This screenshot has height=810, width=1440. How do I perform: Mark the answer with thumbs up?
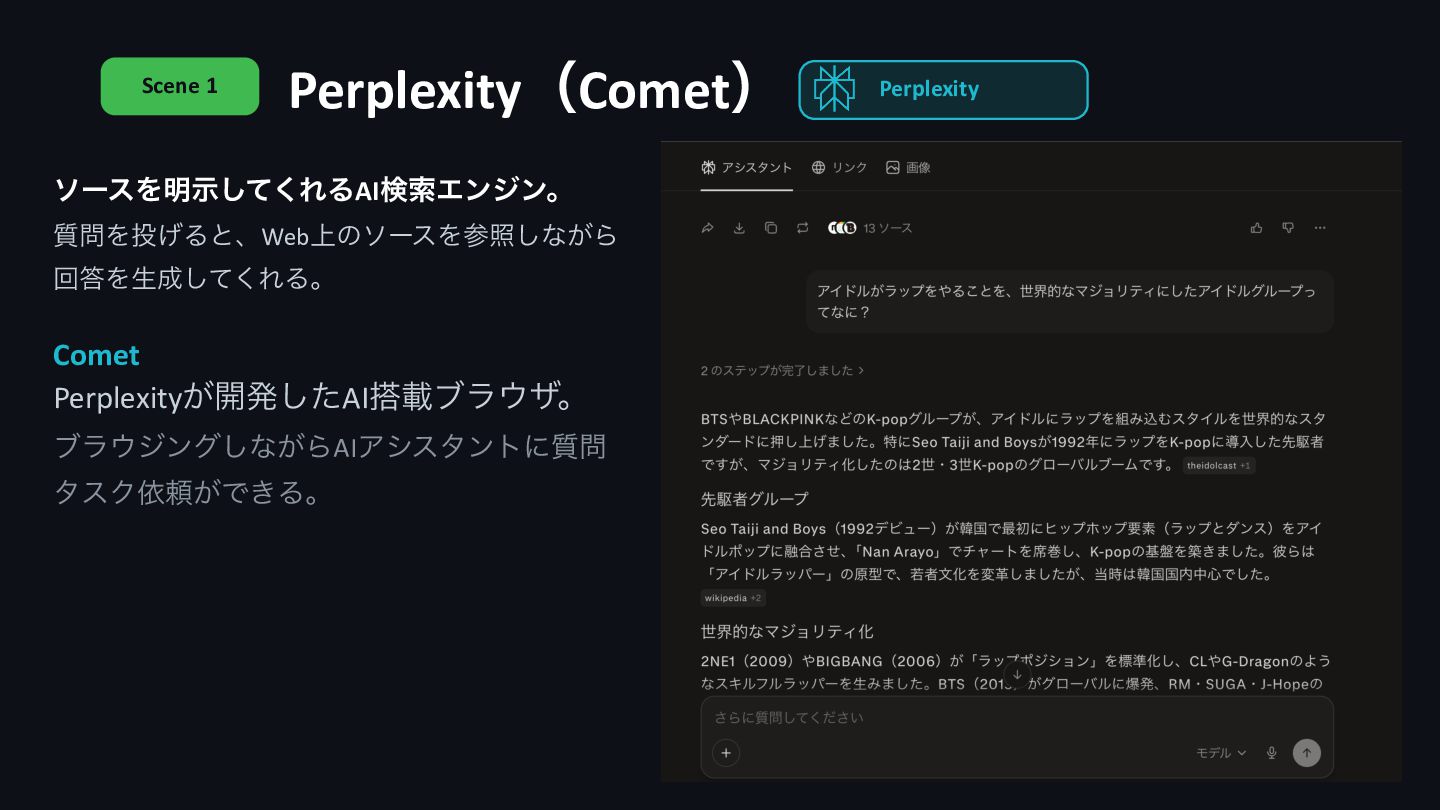1257,228
